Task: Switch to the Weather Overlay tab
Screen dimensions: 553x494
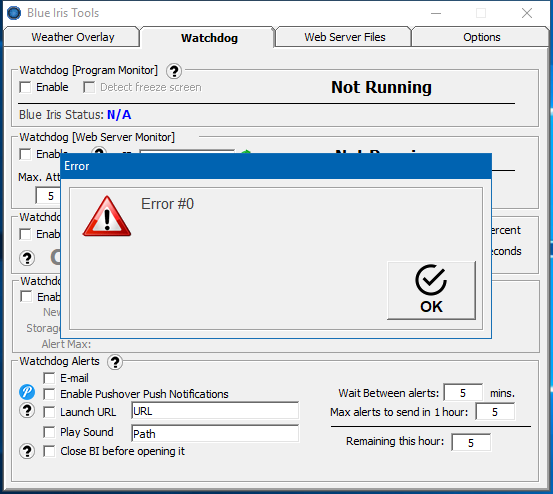Action: [72, 37]
